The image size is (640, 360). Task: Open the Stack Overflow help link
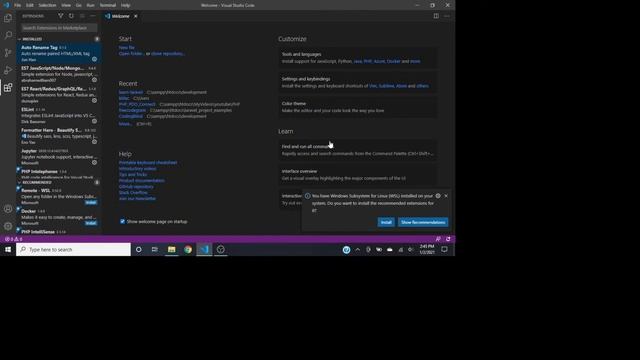point(133,192)
